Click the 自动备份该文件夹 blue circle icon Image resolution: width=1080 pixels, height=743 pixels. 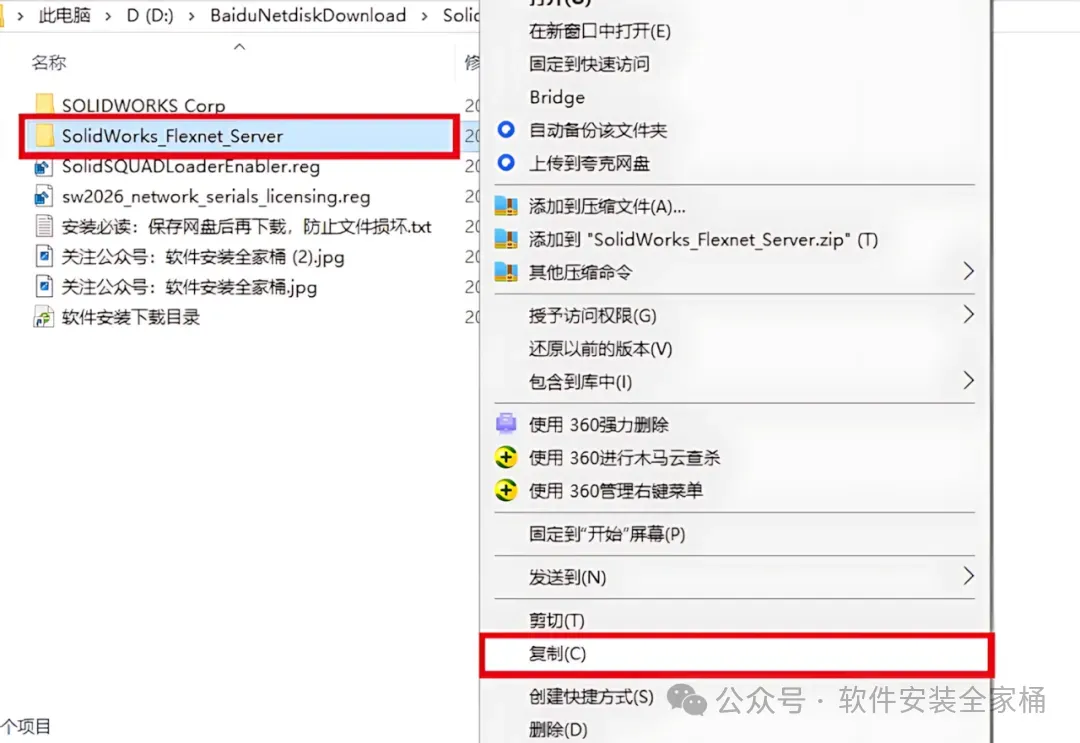coord(506,129)
